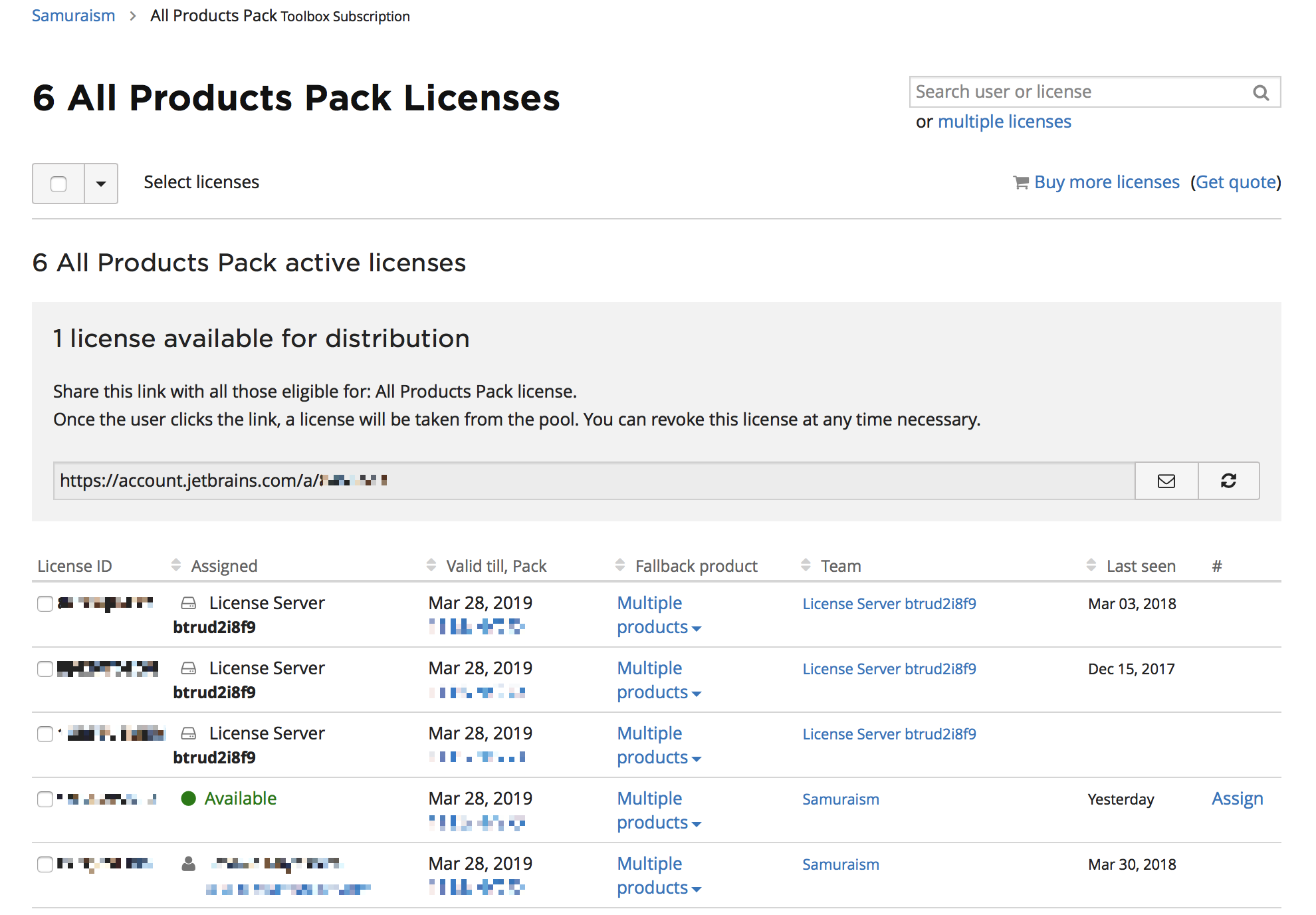The image size is (1316, 915).
Task: Click license server icon in Mar 03, 2018 row
Action: coord(189,603)
